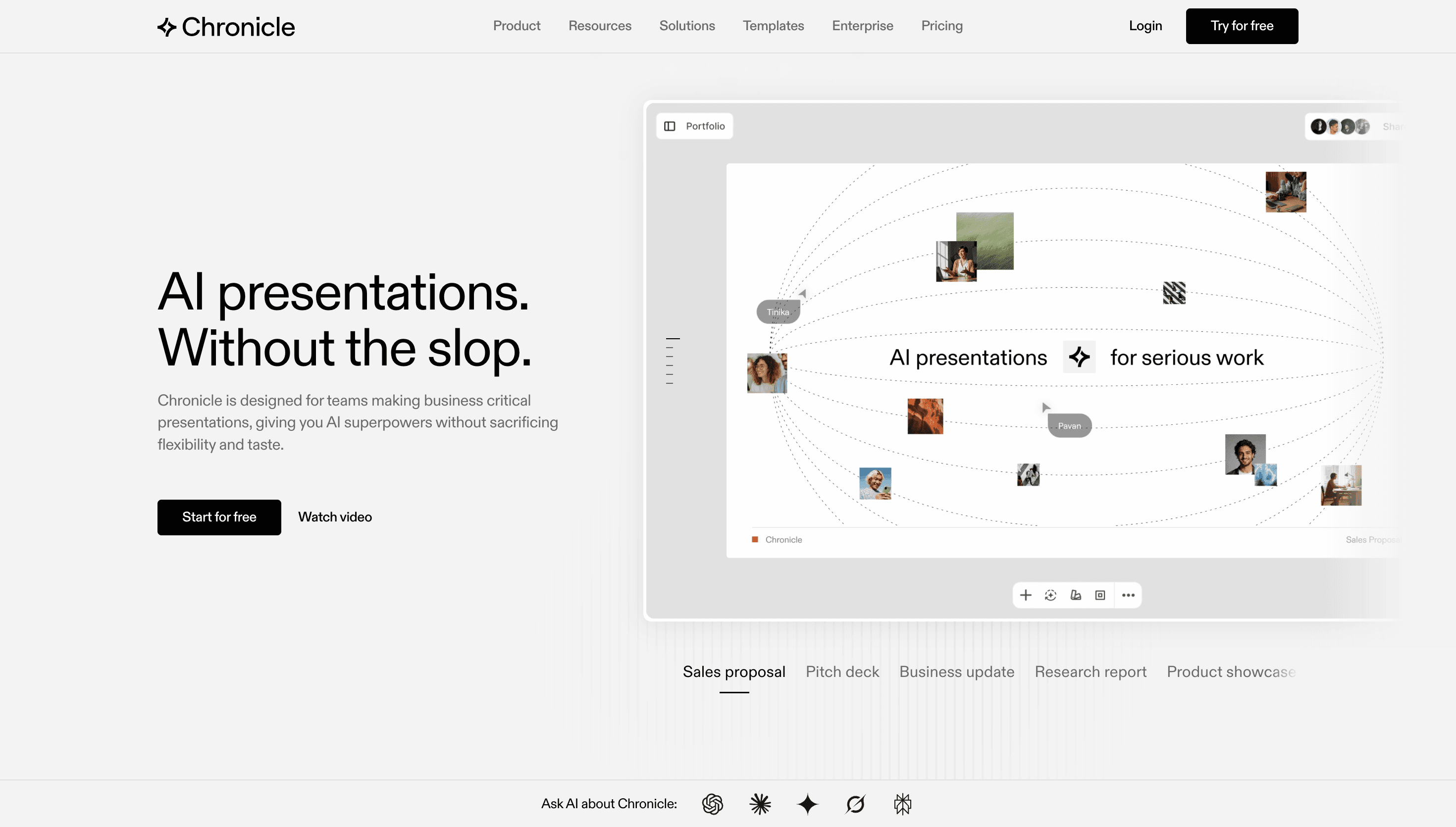1456x827 pixels.
Task: Click the frame icon in the canvas toolbar
Action: pyautogui.click(x=1099, y=595)
